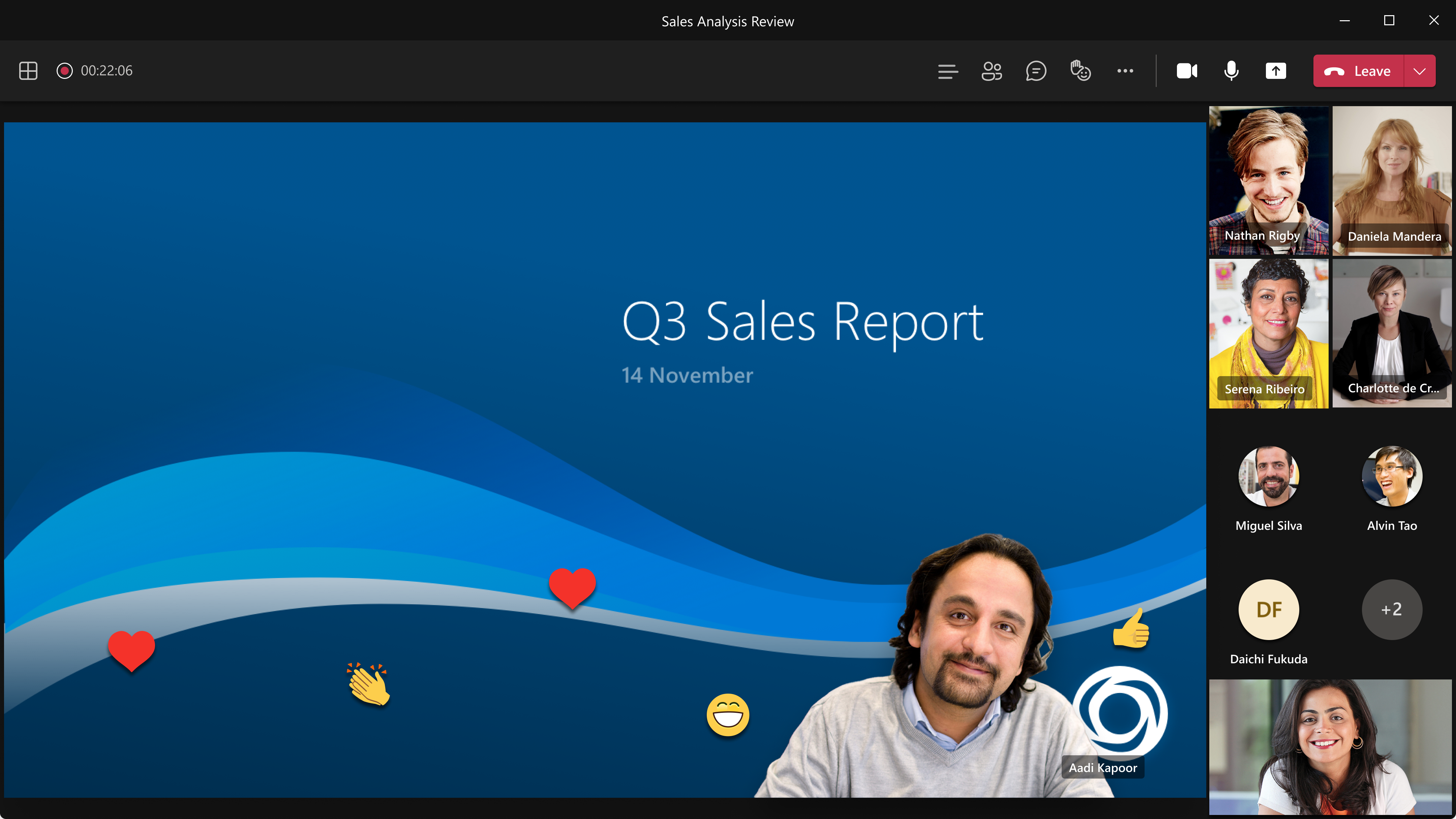The height and width of the screenshot is (819, 1456).
Task: Mute the microphone
Action: pos(1231,71)
